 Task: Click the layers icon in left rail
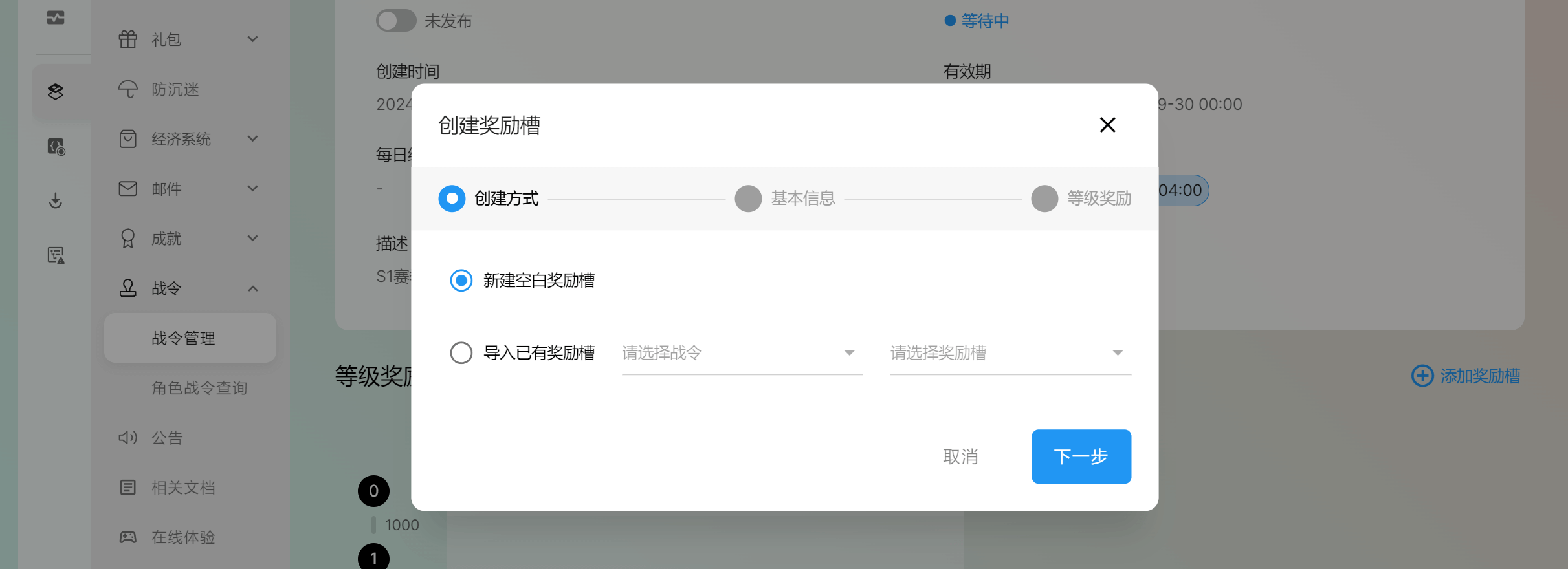pos(56,92)
